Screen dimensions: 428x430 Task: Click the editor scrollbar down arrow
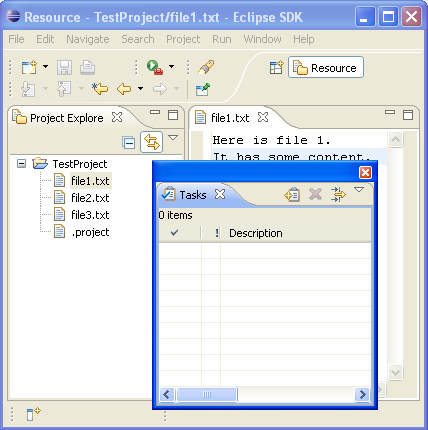395,372
